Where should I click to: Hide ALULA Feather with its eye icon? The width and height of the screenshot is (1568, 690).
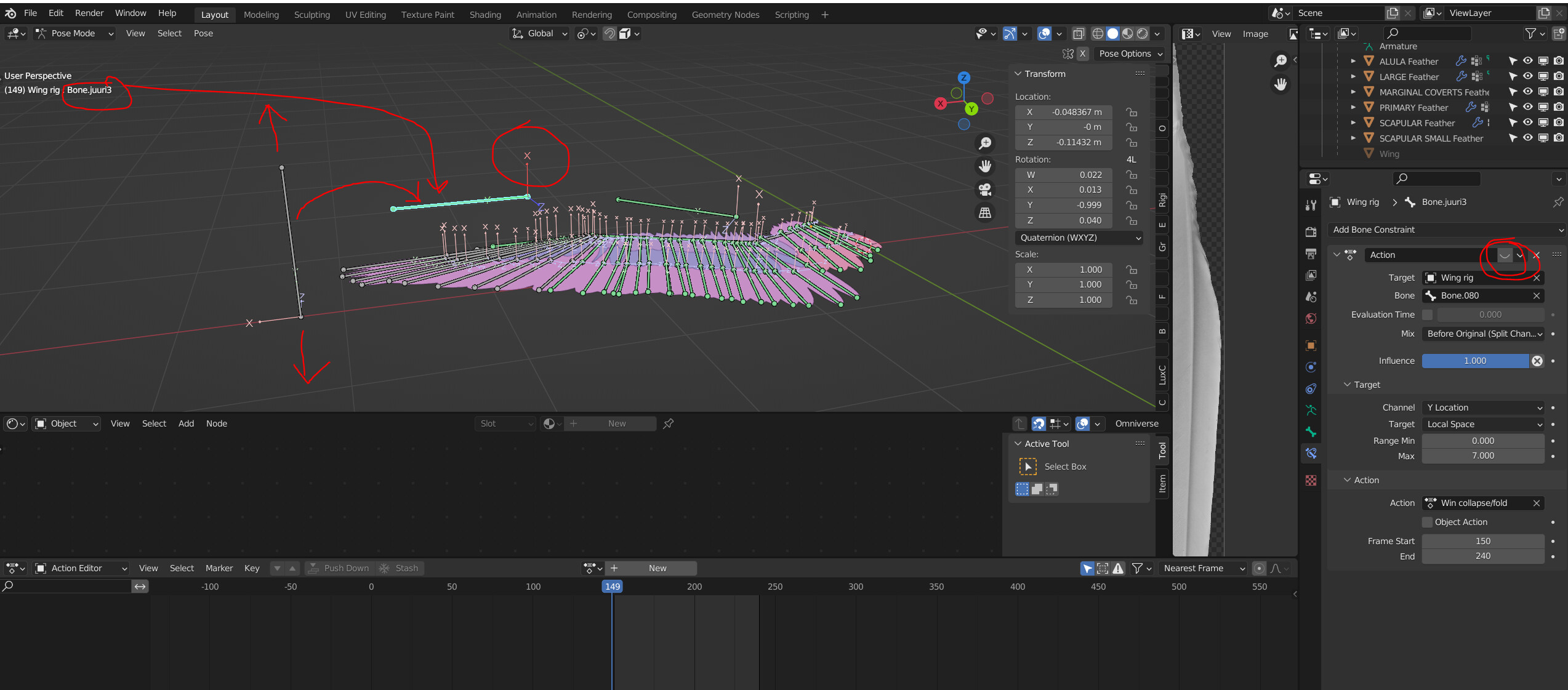pos(1528,61)
